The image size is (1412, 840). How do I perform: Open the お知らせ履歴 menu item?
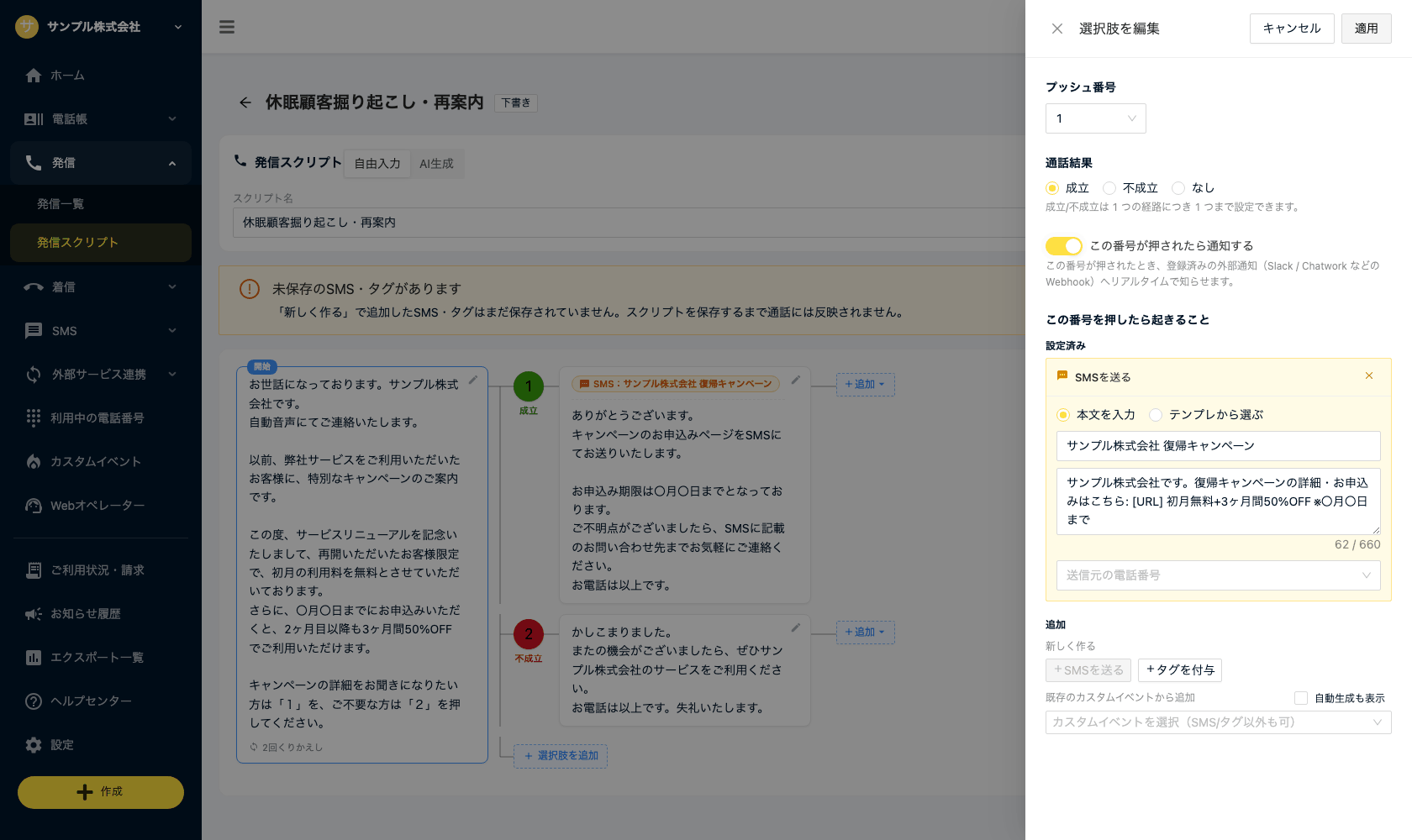[x=101, y=614]
